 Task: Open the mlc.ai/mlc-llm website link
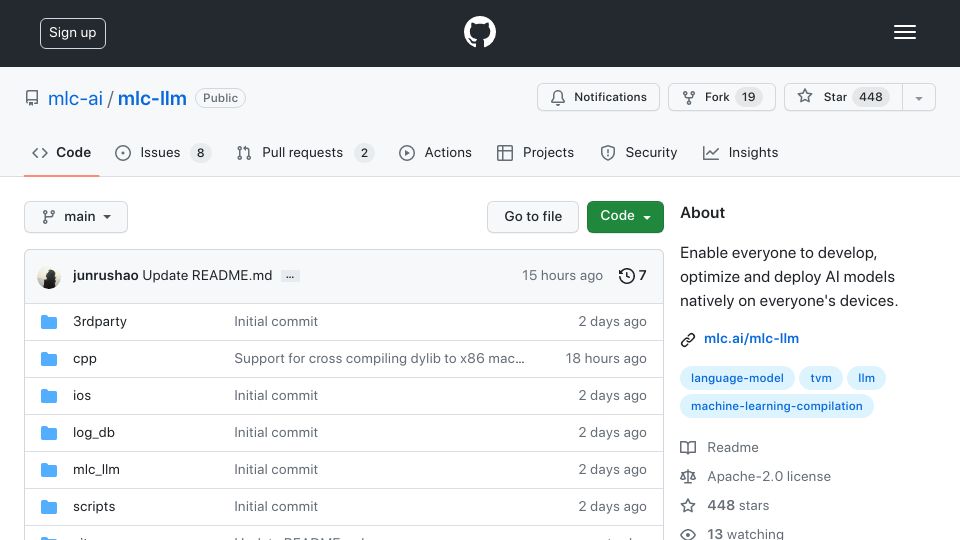(751, 339)
